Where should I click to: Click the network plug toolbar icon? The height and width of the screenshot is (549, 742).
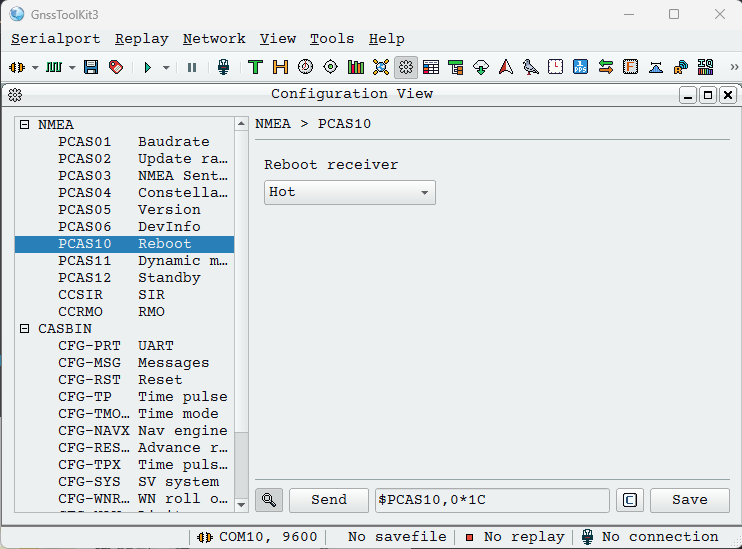(x=223, y=67)
